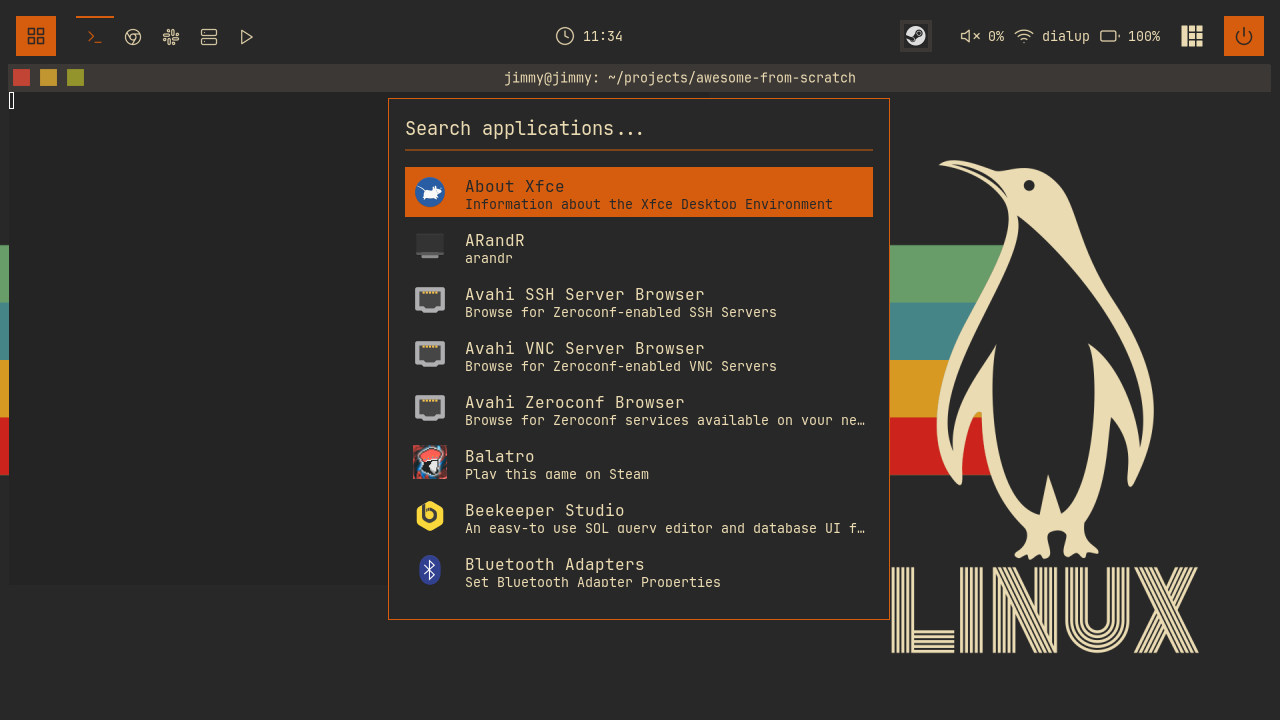
Task: Click the Play this game on Steam description
Action: click(557, 474)
